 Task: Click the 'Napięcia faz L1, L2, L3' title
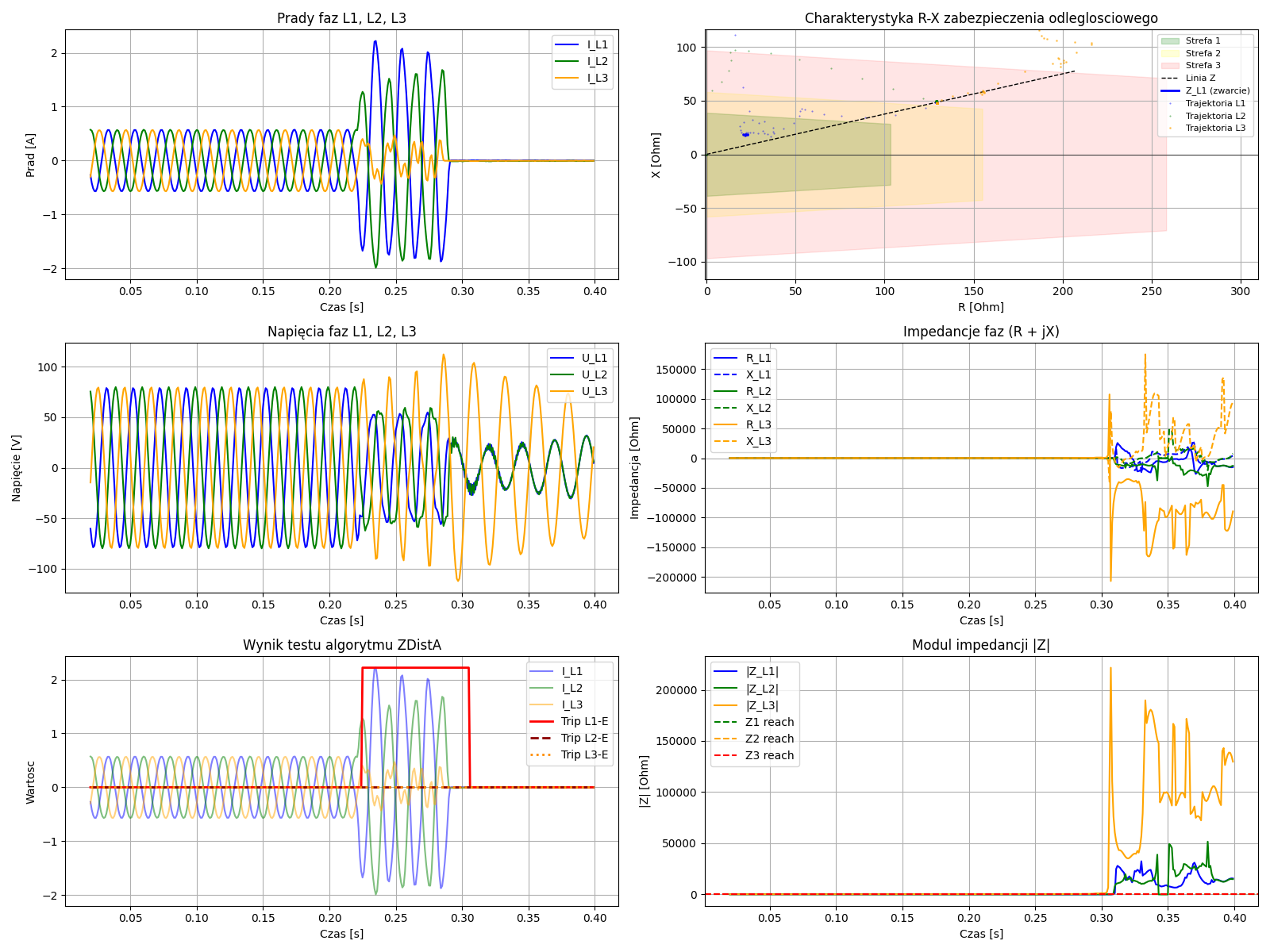coord(341,332)
